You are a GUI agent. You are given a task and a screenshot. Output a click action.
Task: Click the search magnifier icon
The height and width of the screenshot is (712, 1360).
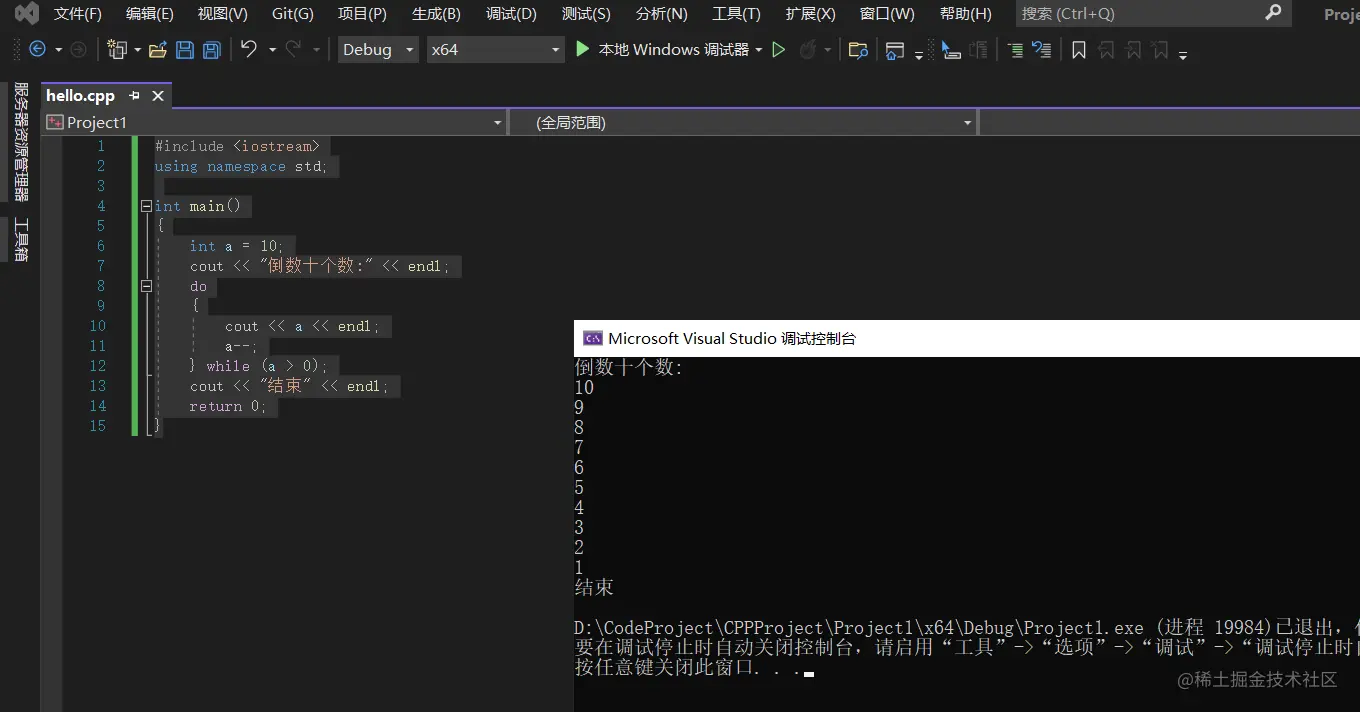(x=1273, y=13)
